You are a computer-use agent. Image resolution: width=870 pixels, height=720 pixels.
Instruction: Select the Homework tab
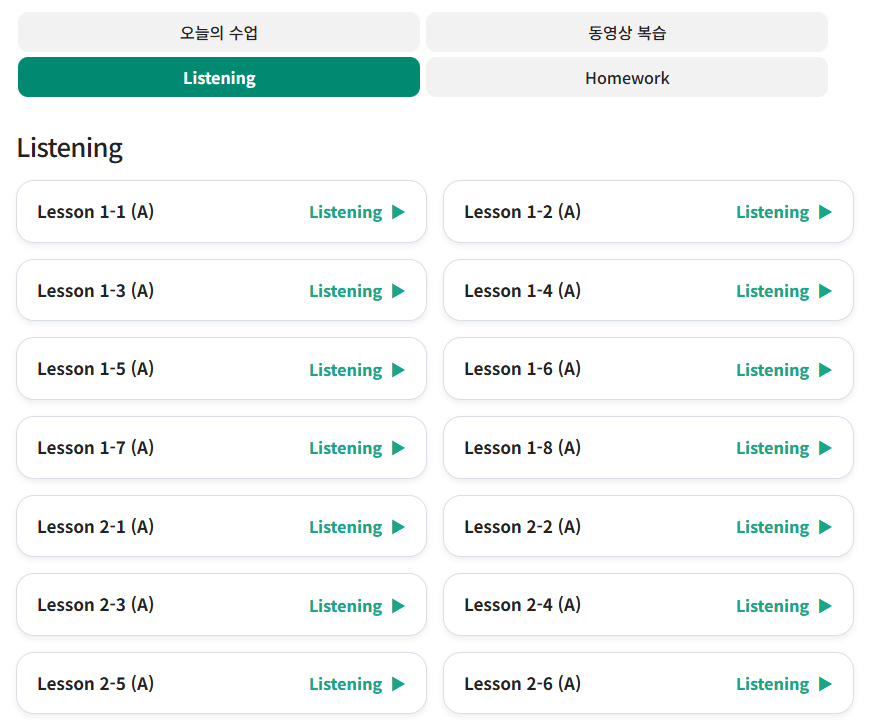point(627,77)
